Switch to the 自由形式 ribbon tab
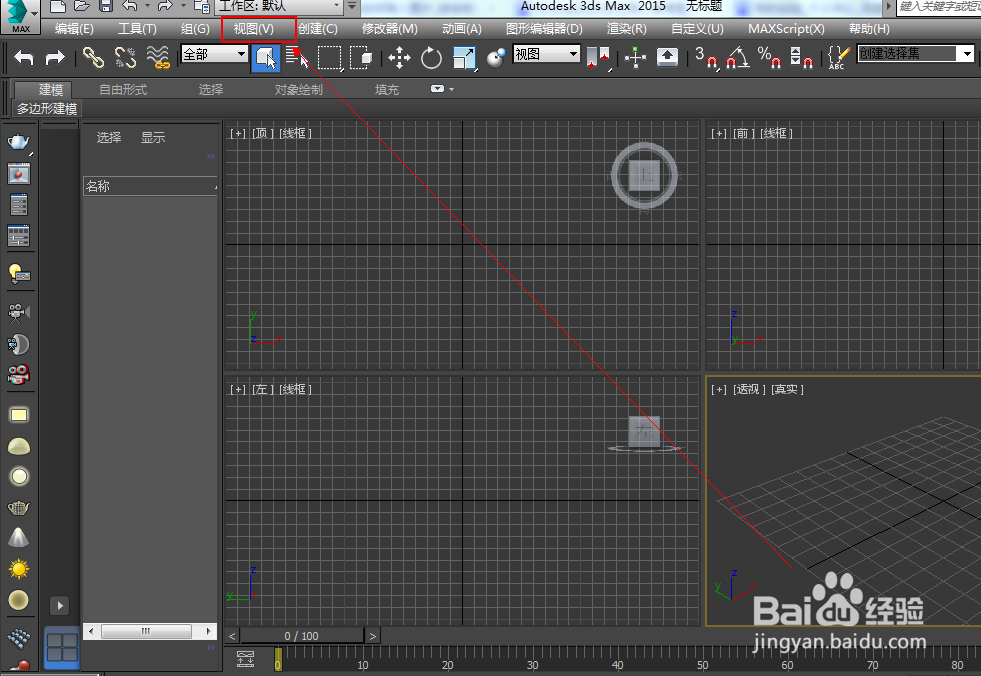This screenshot has height=676, width=981. pos(123,90)
